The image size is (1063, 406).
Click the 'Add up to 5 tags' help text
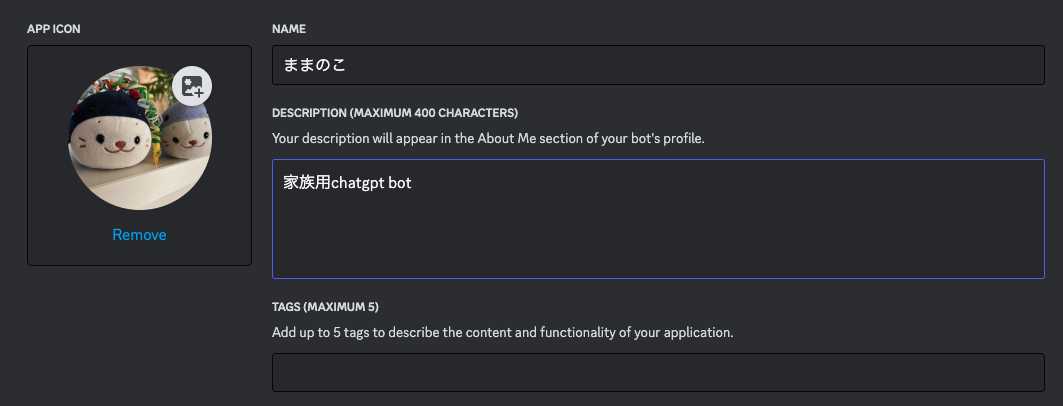click(x=503, y=331)
